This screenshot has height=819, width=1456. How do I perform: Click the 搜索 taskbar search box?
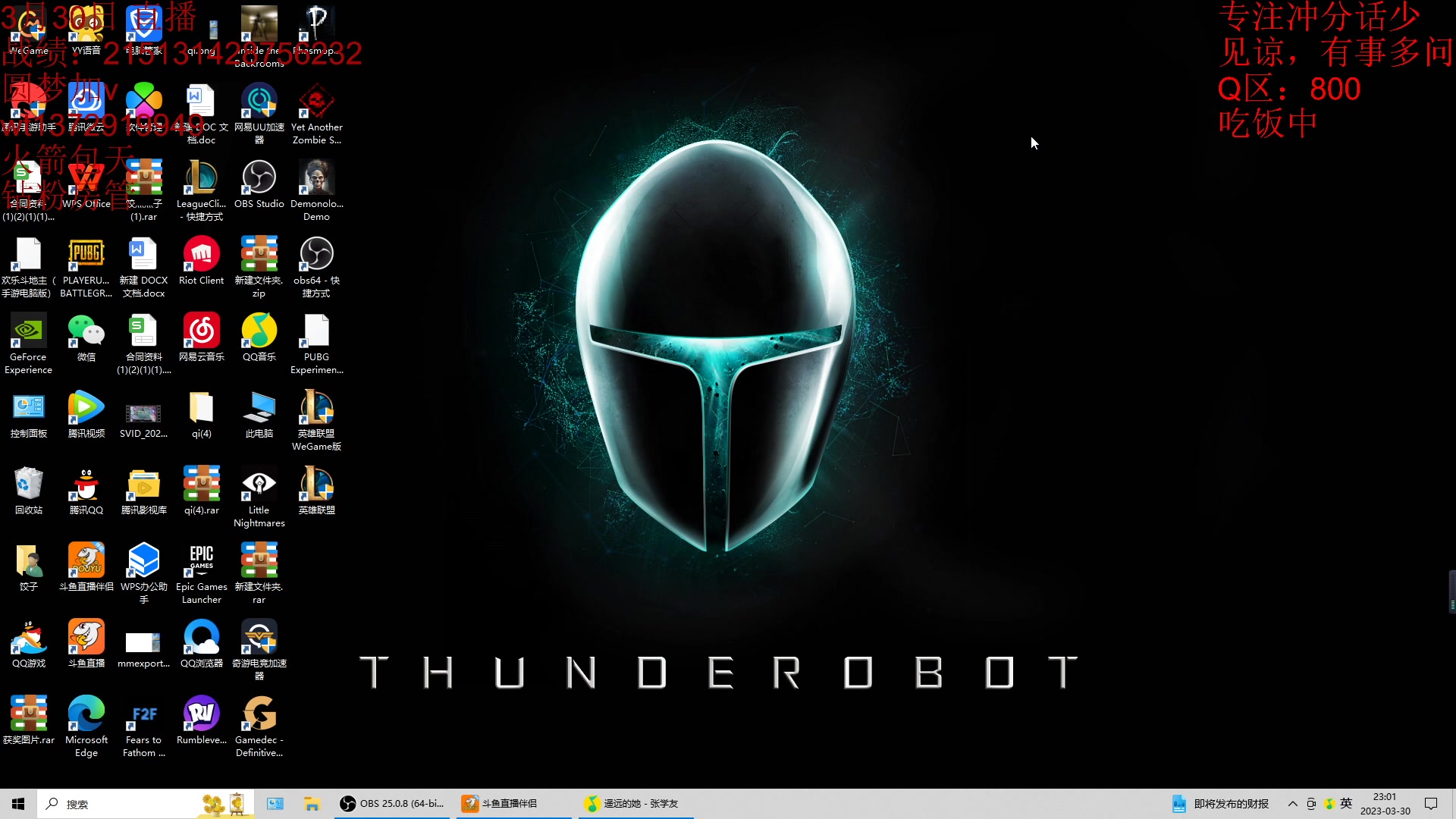pos(121,804)
